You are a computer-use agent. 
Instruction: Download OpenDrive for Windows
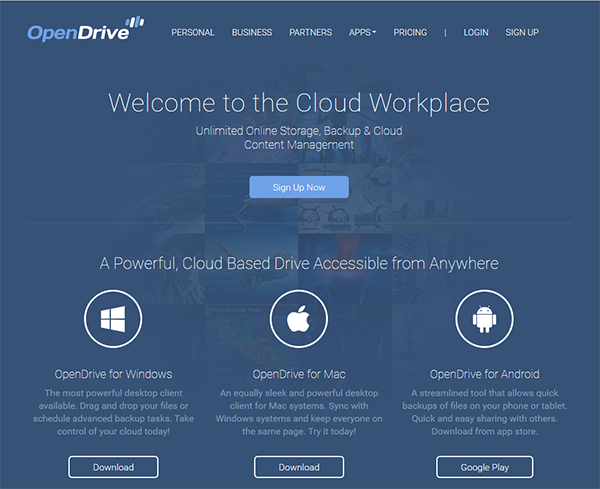click(113, 467)
